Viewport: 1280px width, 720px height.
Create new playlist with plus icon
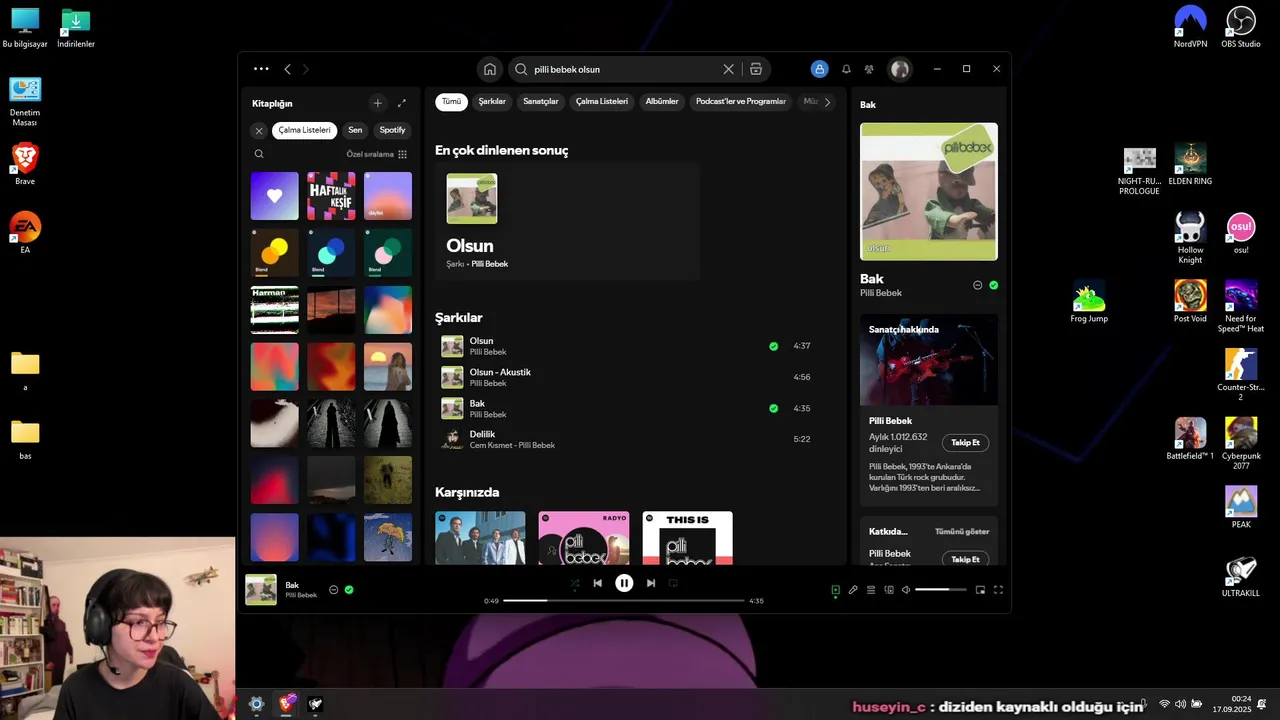click(377, 103)
